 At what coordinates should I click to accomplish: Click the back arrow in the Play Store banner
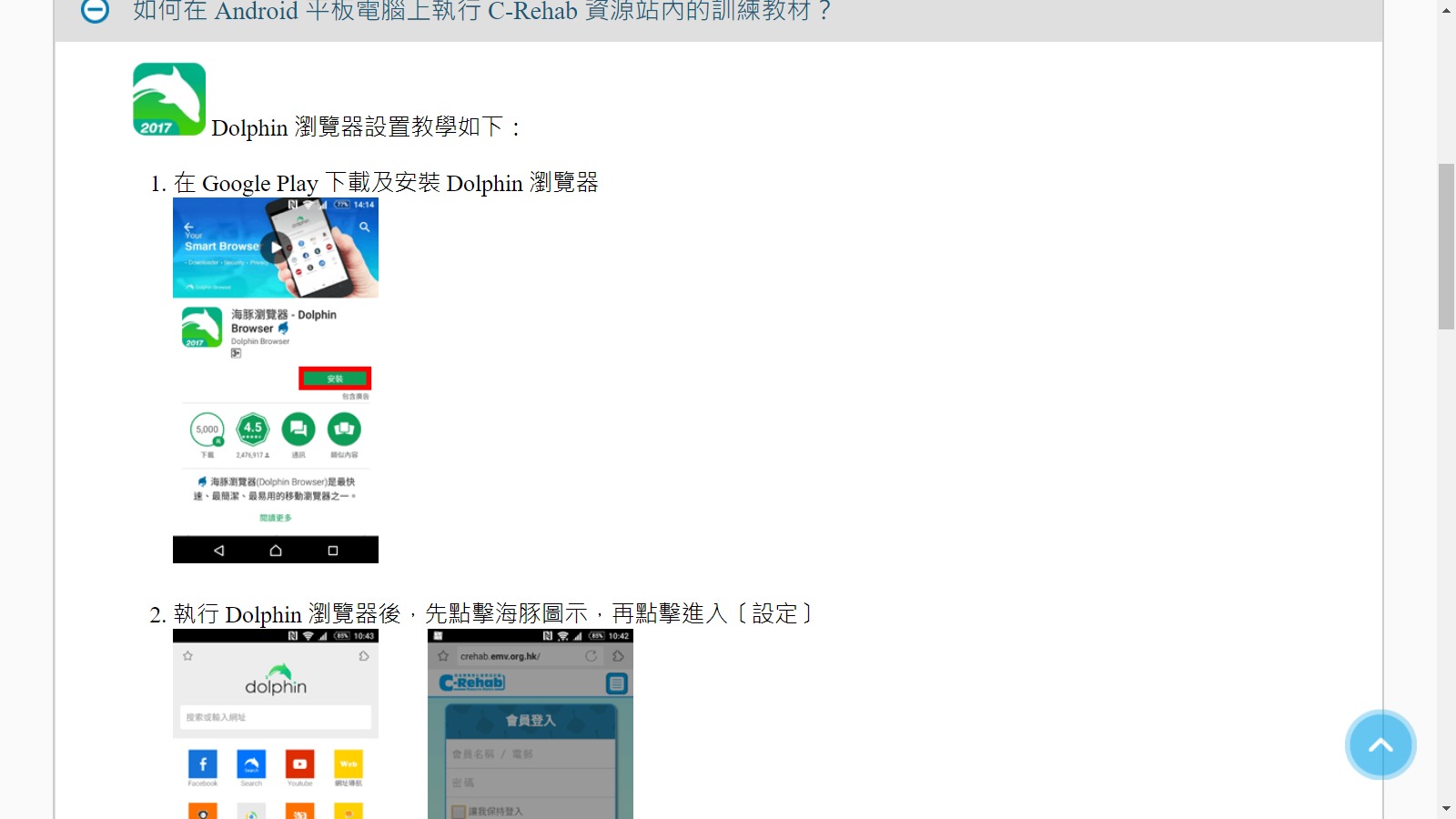188,227
